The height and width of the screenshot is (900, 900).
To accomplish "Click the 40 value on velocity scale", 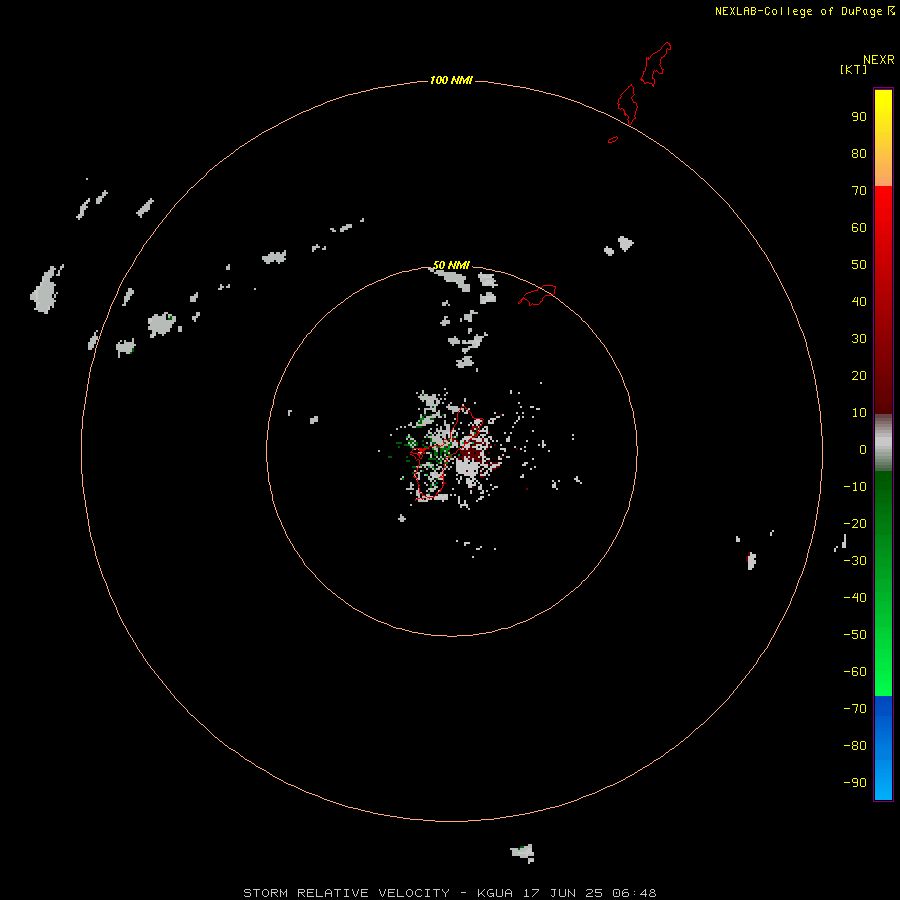I will tap(859, 301).
